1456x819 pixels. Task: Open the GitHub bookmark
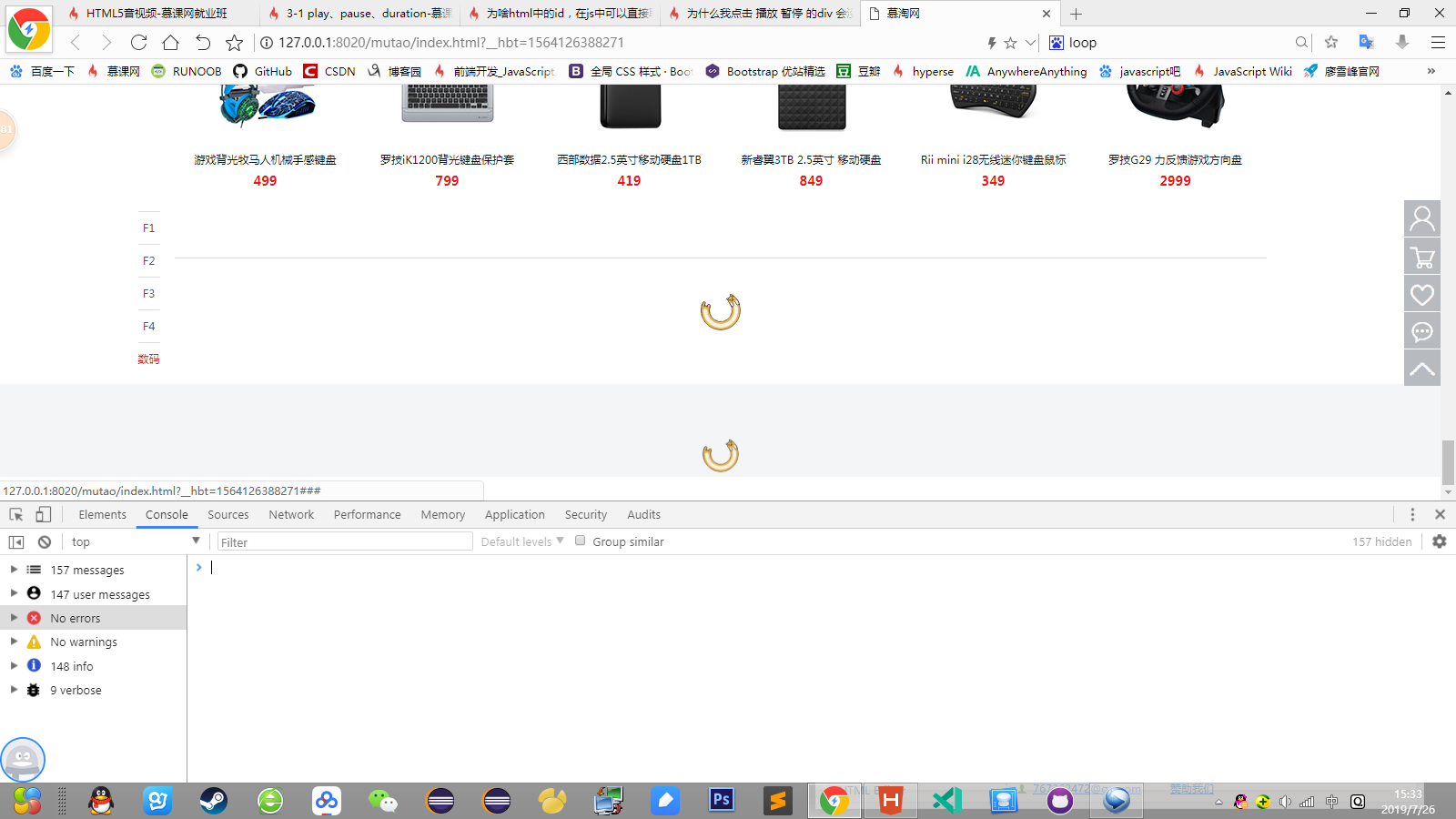click(263, 71)
